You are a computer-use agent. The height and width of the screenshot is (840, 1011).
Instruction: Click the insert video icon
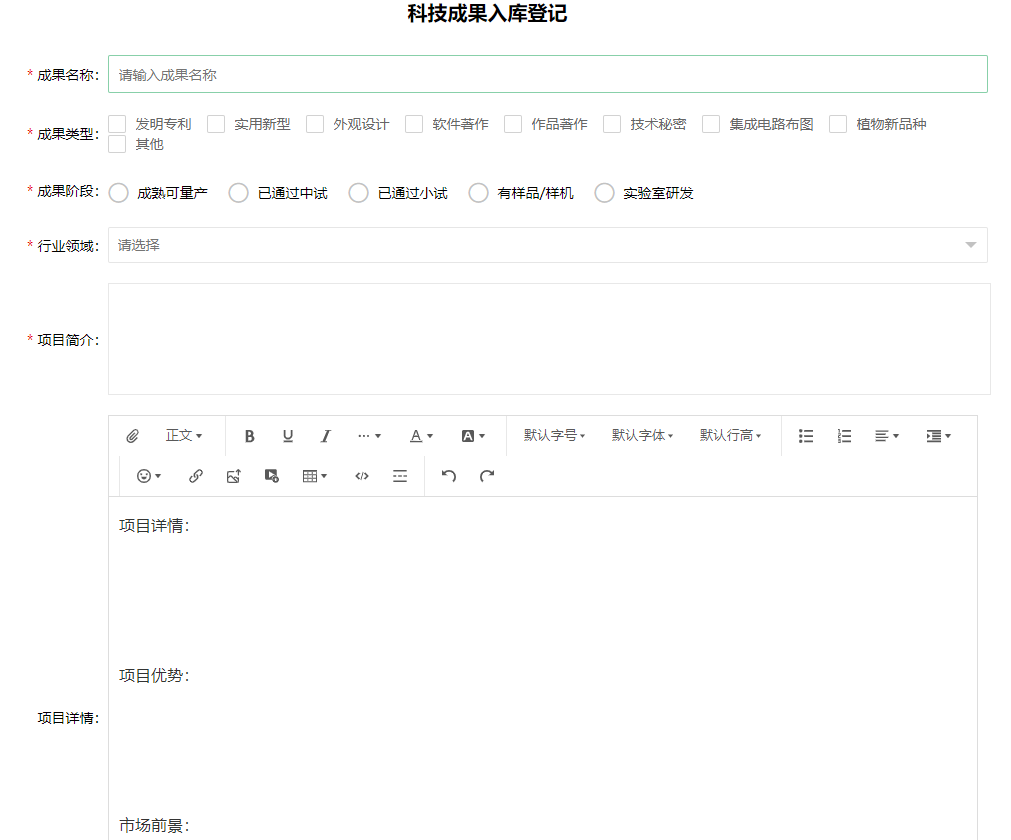tap(271, 476)
